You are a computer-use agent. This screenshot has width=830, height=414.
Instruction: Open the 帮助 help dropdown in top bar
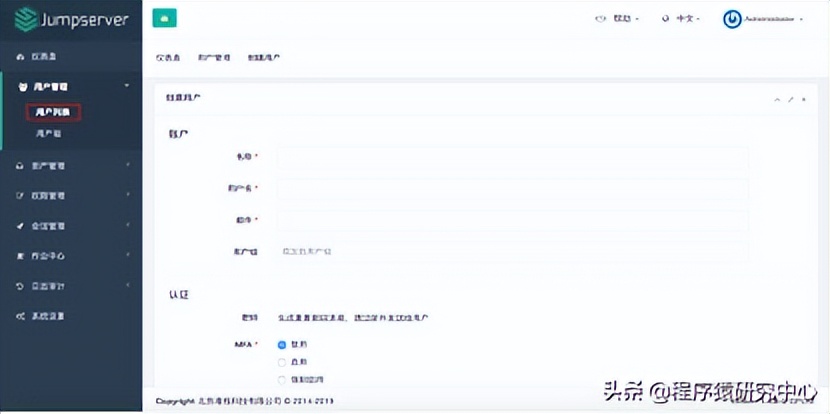pyautogui.click(x=617, y=19)
